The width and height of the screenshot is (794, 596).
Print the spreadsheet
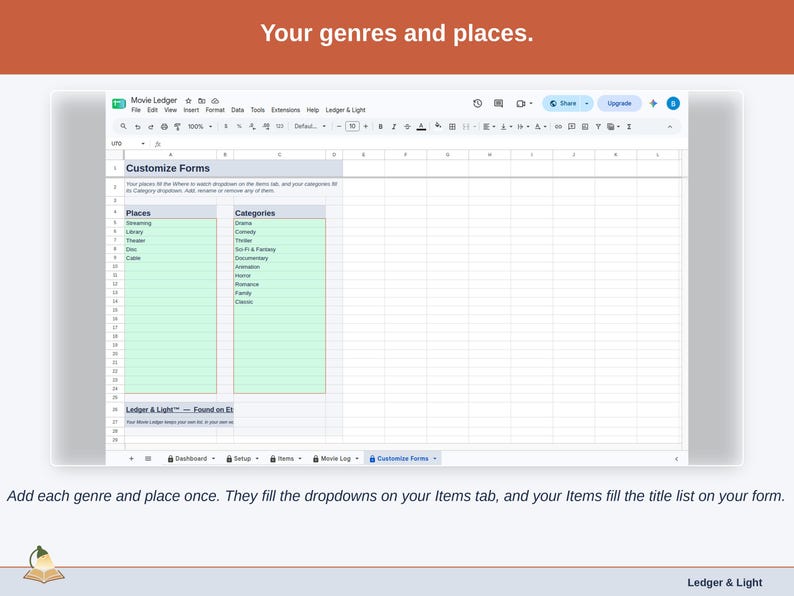pyautogui.click(x=164, y=127)
